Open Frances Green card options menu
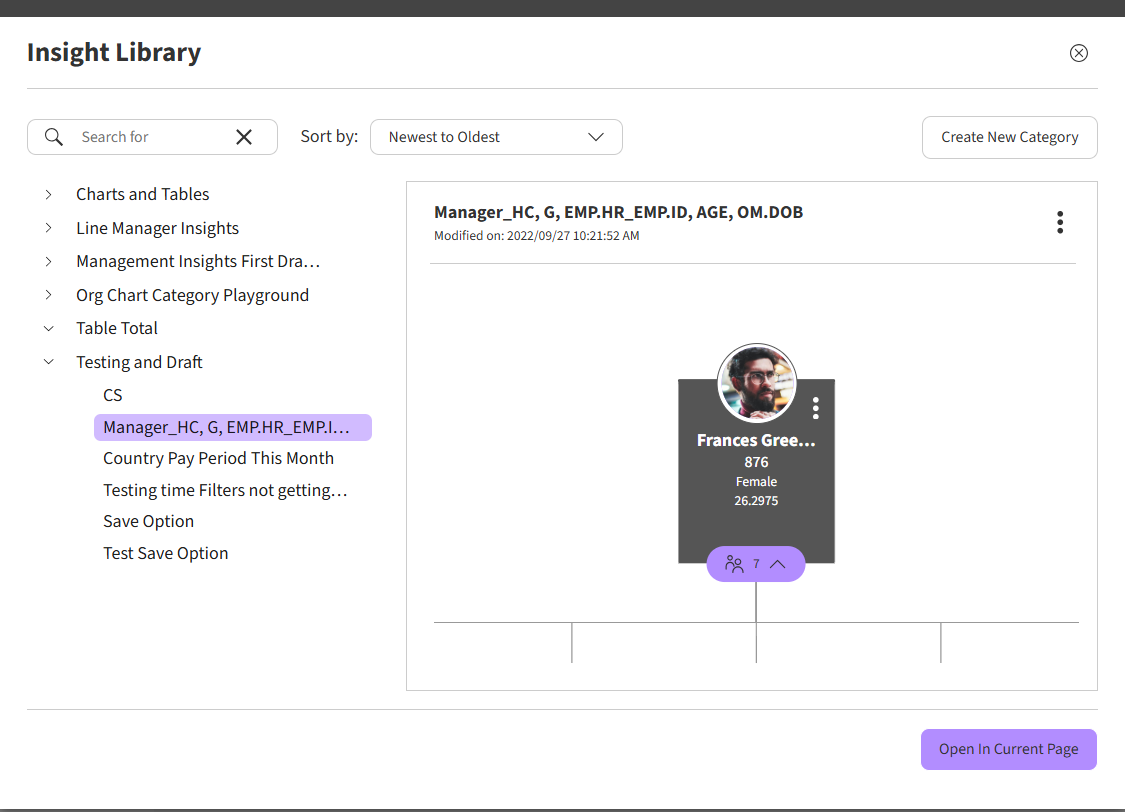The image size is (1125, 812). point(816,407)
